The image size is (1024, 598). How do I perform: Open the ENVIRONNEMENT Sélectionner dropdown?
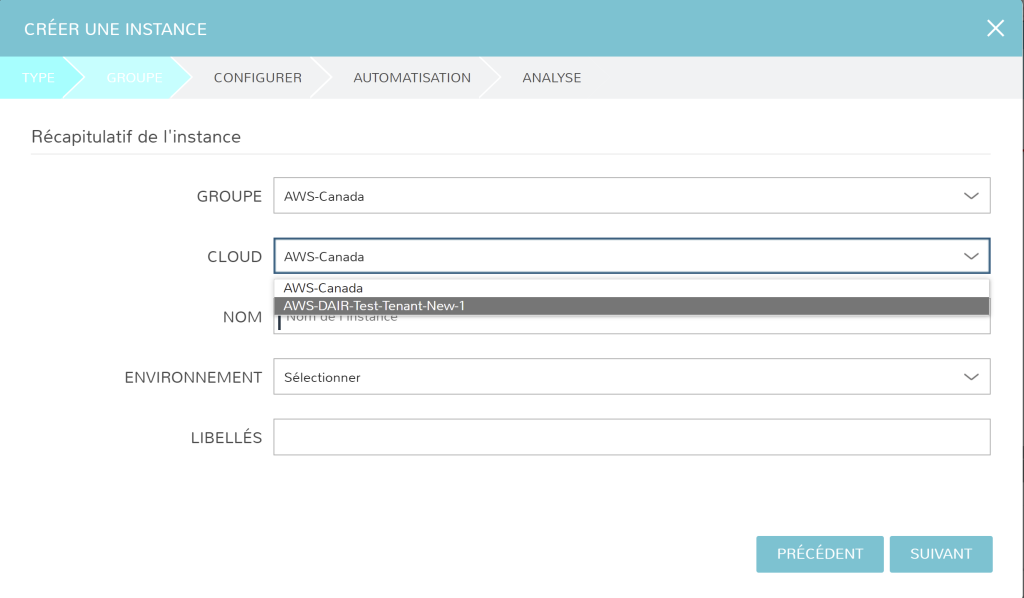click(x=620, y=377)
